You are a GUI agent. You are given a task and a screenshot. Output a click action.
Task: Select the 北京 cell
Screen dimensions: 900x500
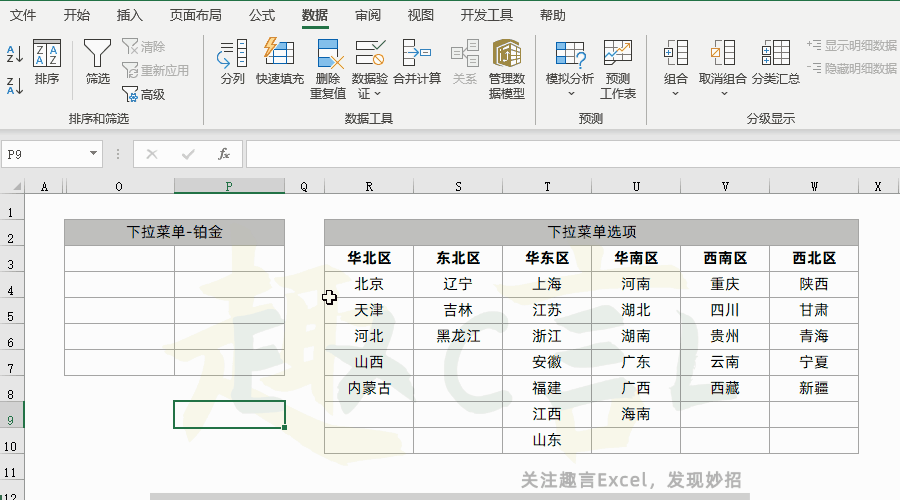pos(369,284)
